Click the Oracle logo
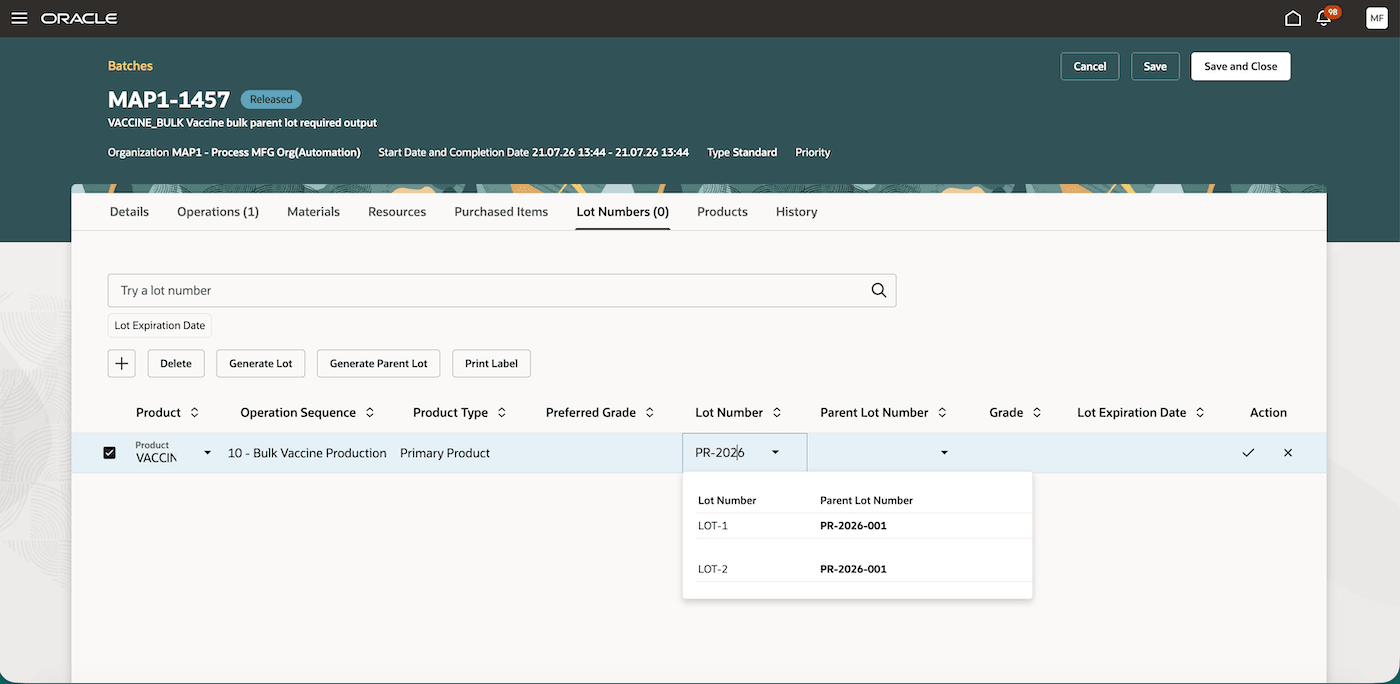The image size is (1400, 684). click(x=79, y=18)
